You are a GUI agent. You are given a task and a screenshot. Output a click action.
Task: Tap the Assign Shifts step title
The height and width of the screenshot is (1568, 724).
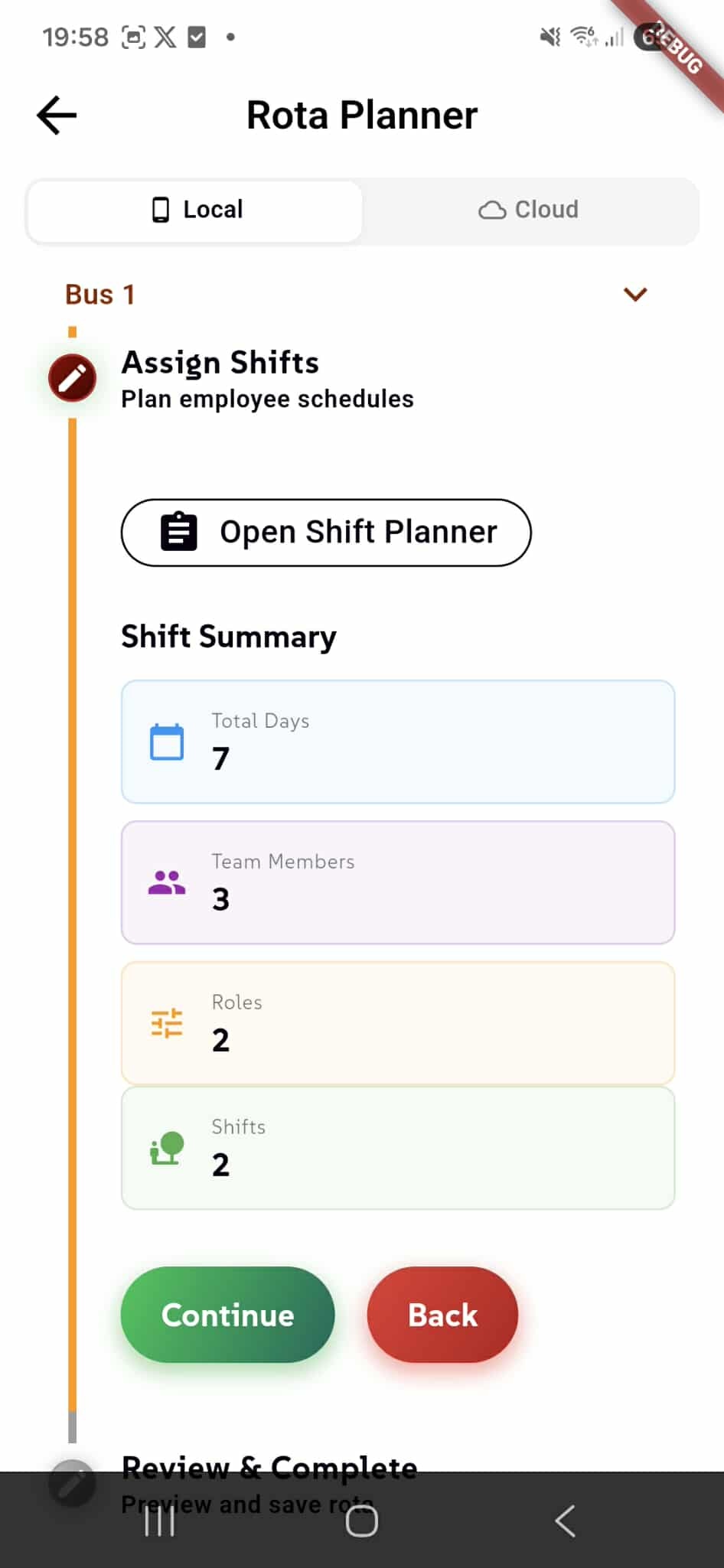click(220, 363)
